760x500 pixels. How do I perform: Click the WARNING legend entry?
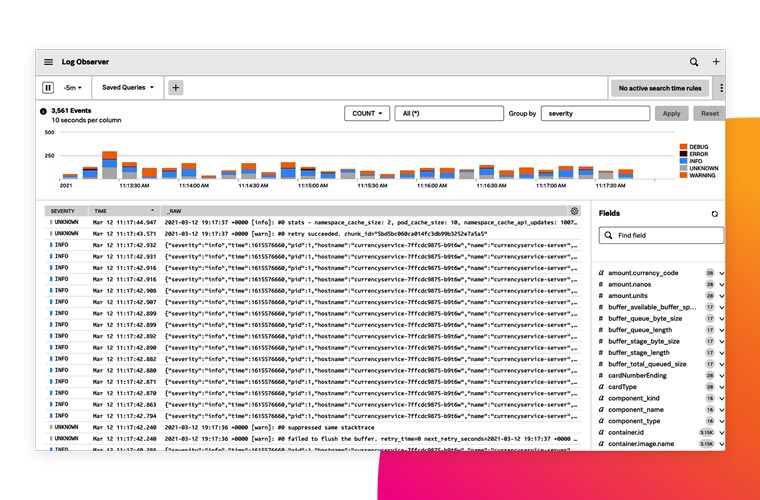click(697, 175)
